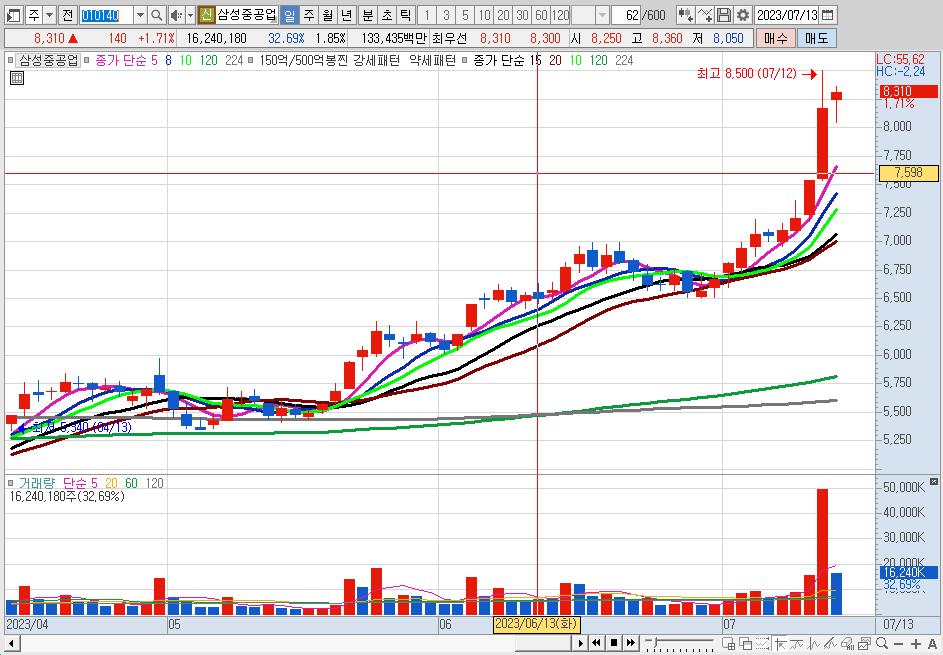Screen dimensions: 943x655
Task: Click the dotted range selection icon at the bottom
Action: pos(762,644)
